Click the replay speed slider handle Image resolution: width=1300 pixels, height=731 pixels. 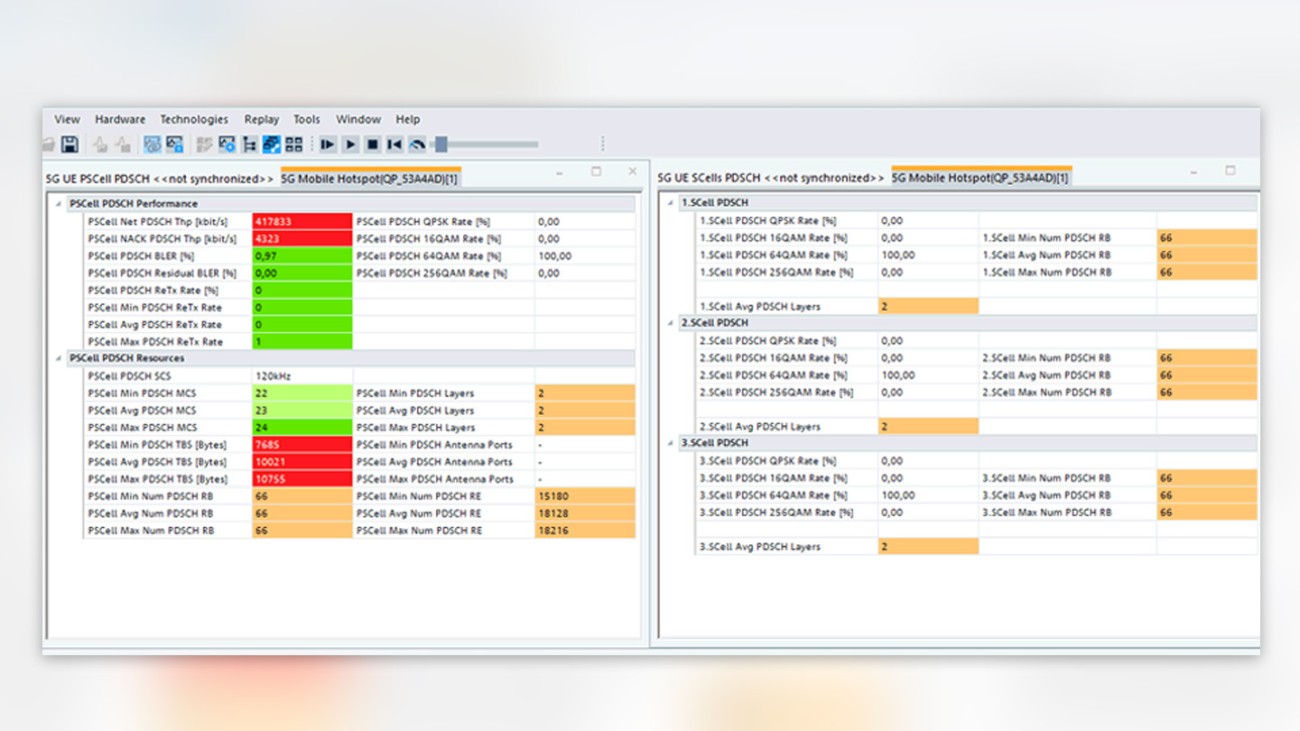tap(440, 144)
